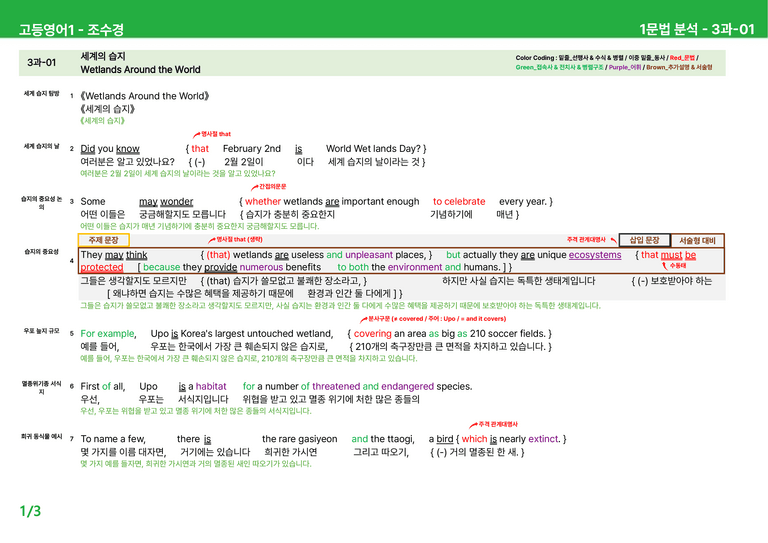Click the annotation '분사구문 (= covered / 주어 : Upo…)'

click(437, 319)
